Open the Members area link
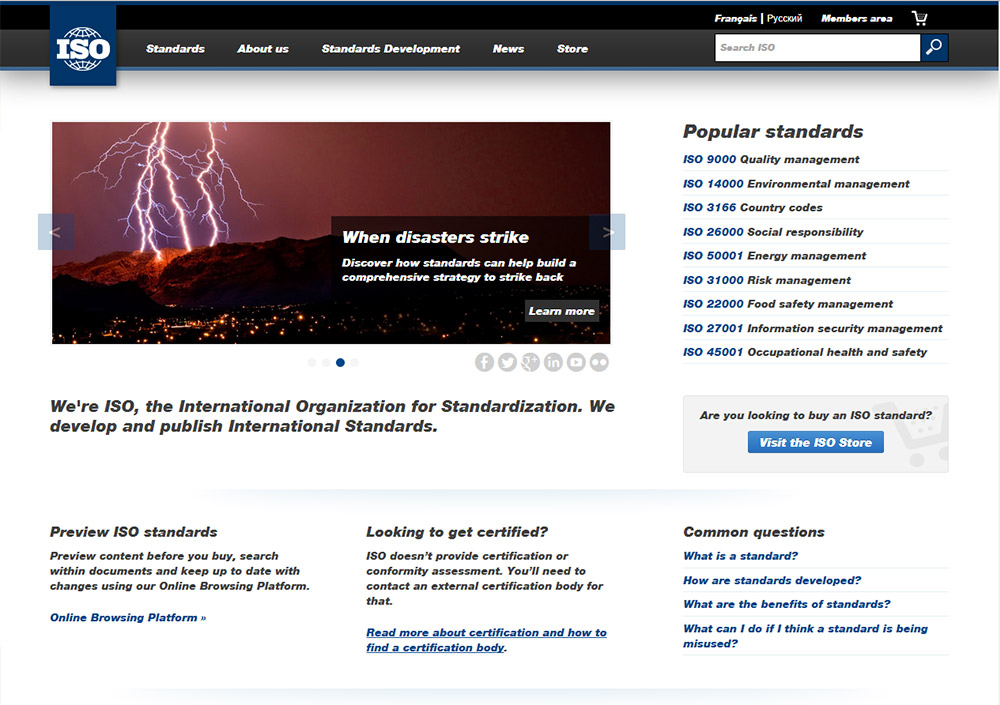Screen dimensions: 1000x705 click(857, 19)
